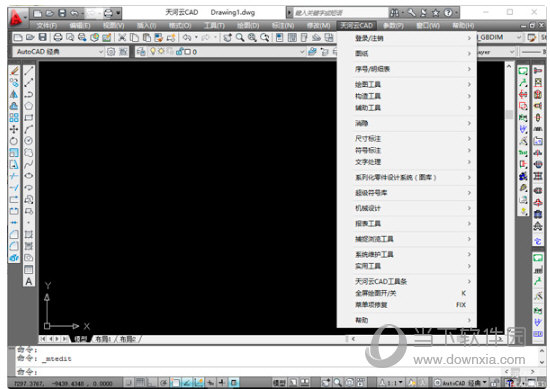Open 天河云CAD工具条 menu entry

tap(407, 281)
